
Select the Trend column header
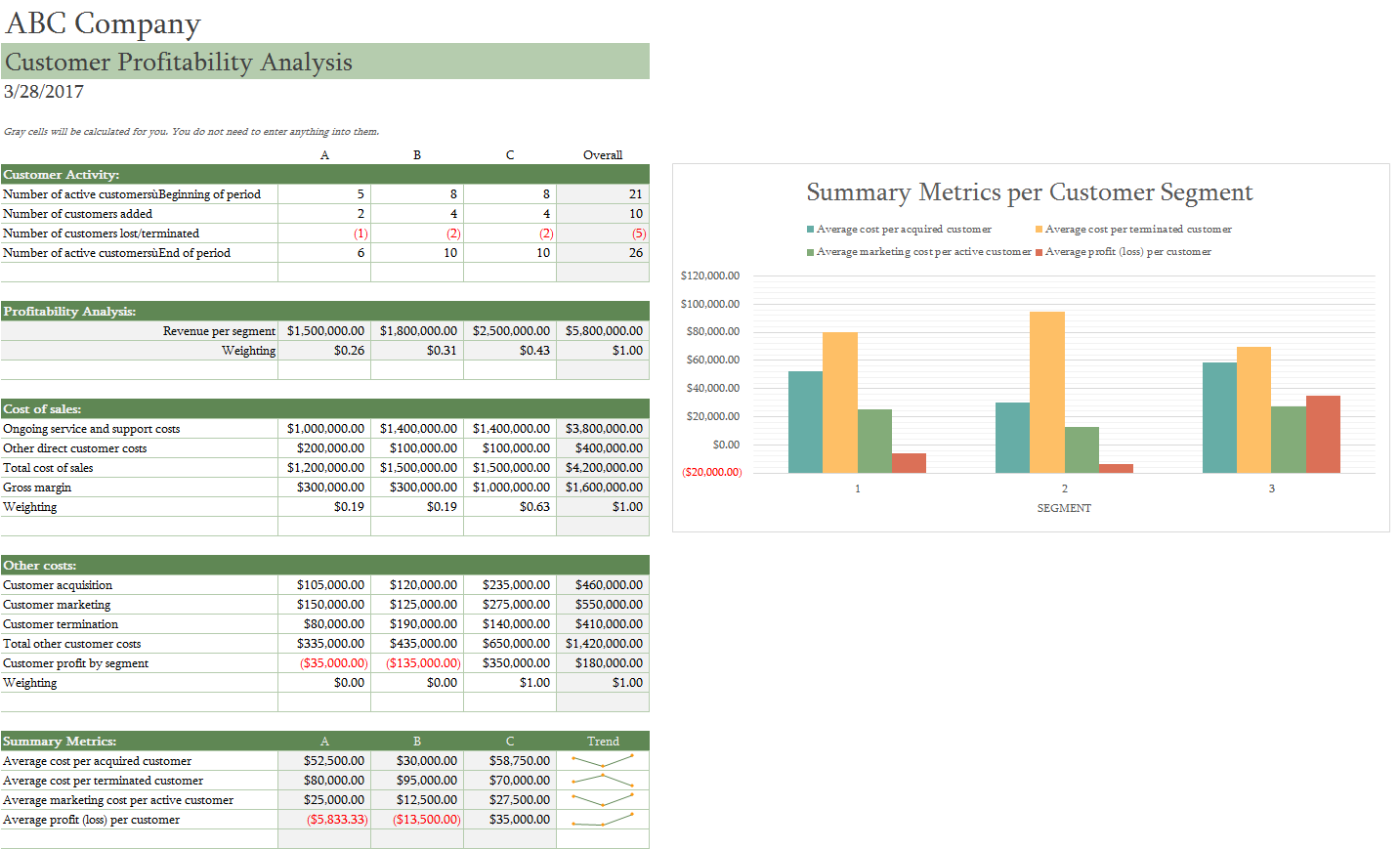603,741
